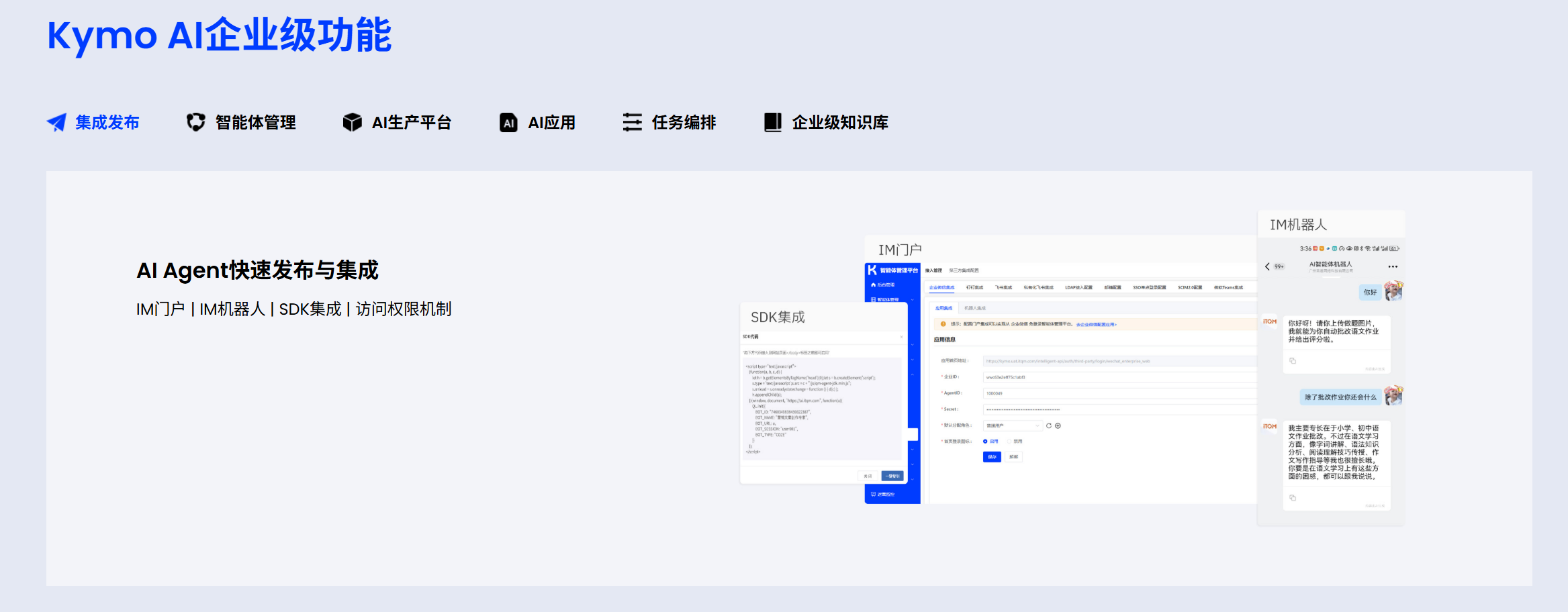Click the 运营监控 icon in sidebar

[873, 495]
